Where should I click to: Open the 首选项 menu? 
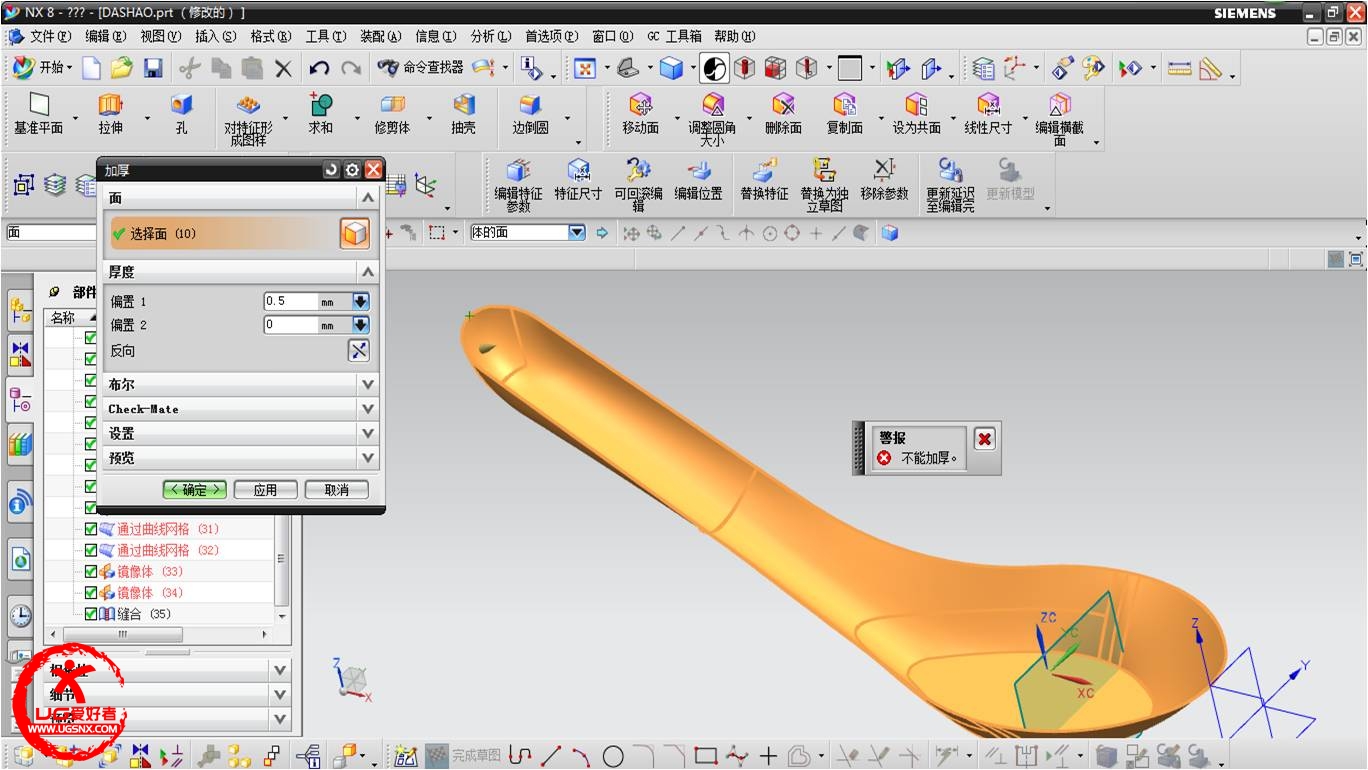(551, 36)
